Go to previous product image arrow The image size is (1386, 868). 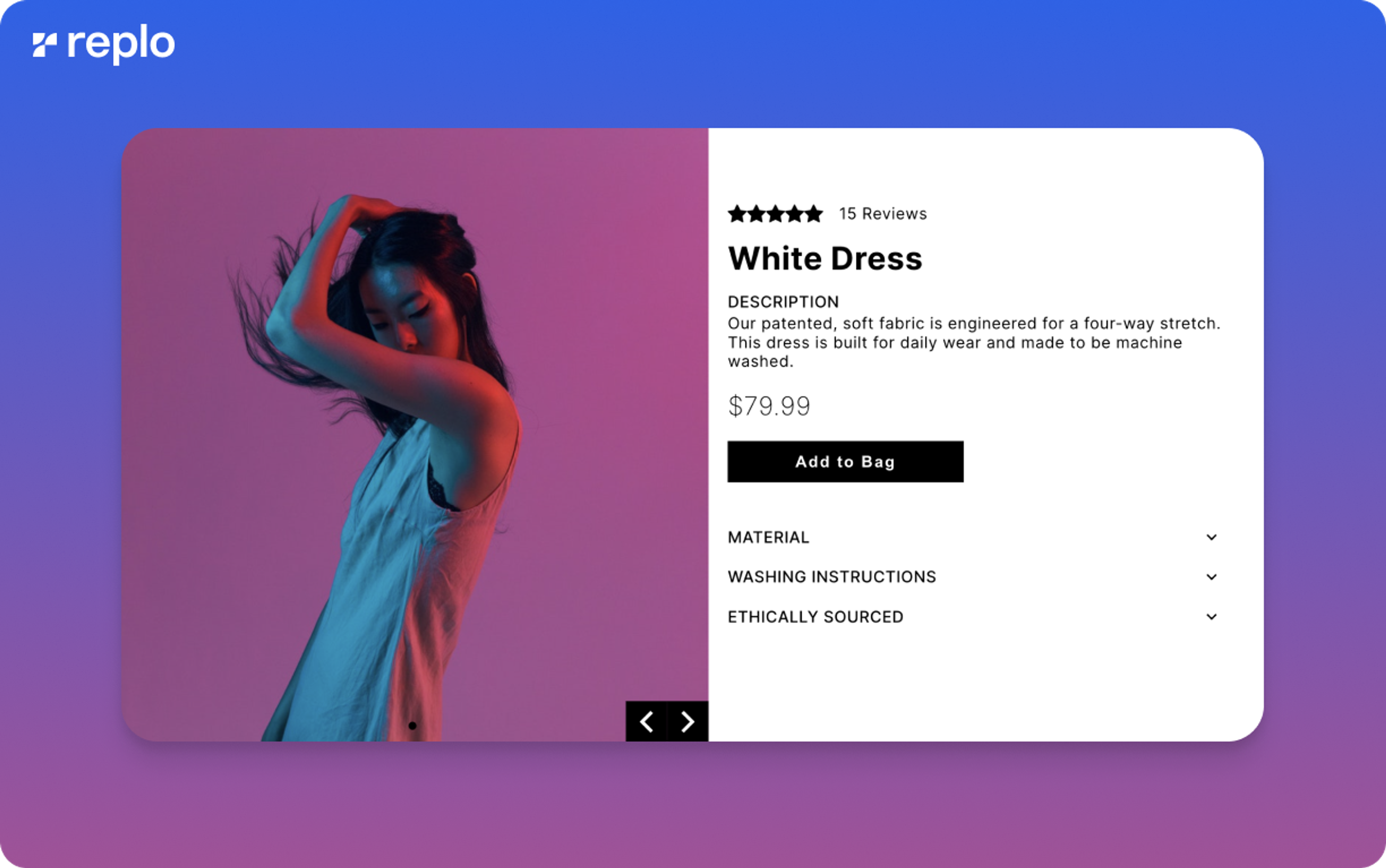pyautogui.click(x=646, y=722)
